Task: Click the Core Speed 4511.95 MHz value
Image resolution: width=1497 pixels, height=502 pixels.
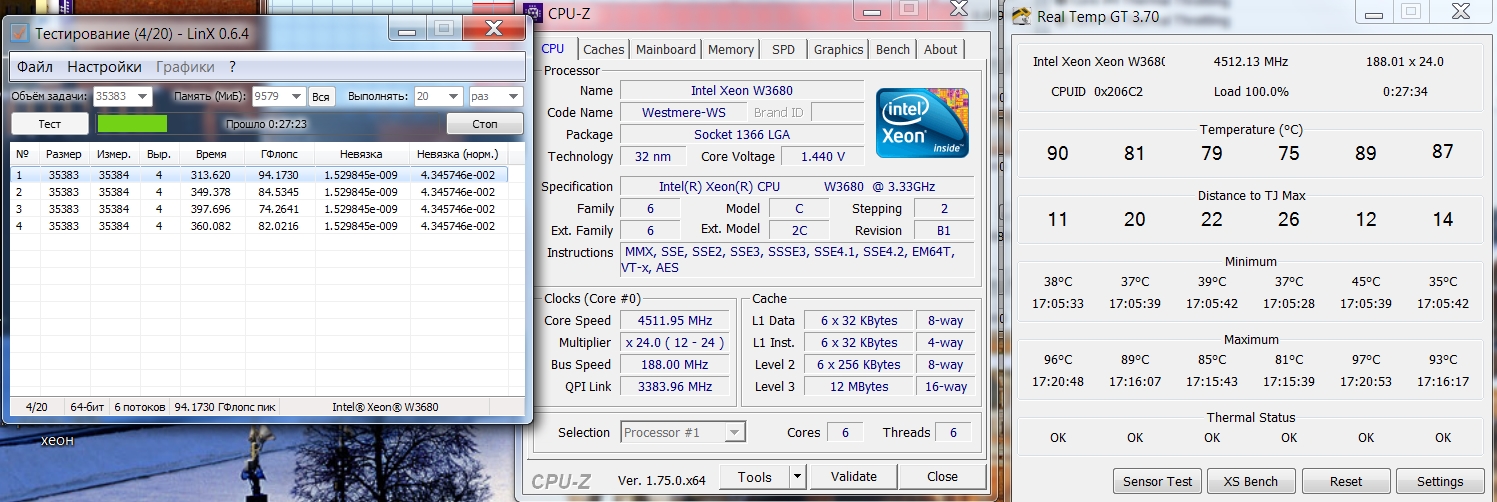Action: click(x=674, y=320)
